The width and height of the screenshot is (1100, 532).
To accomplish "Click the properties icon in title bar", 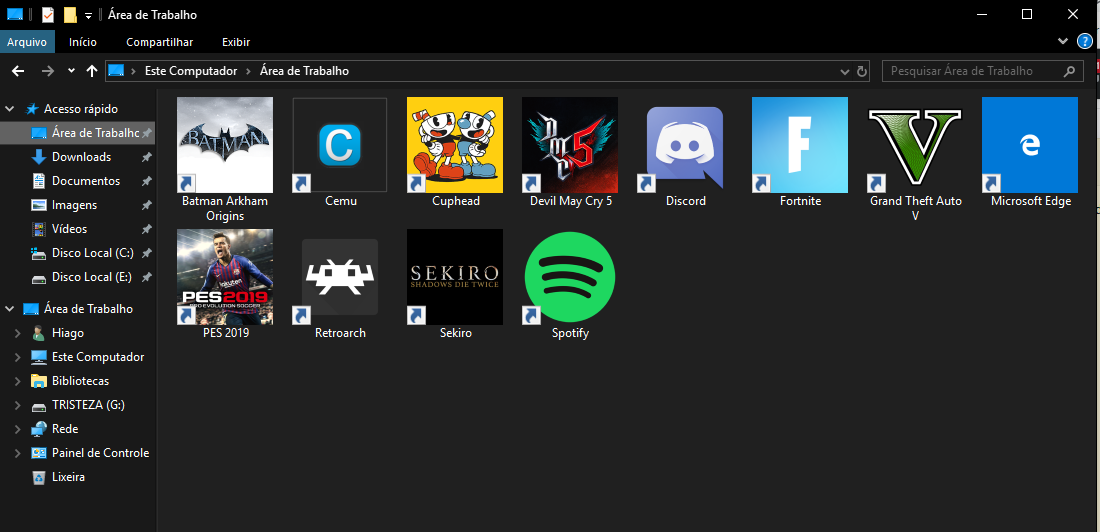I will coord(48,15).
